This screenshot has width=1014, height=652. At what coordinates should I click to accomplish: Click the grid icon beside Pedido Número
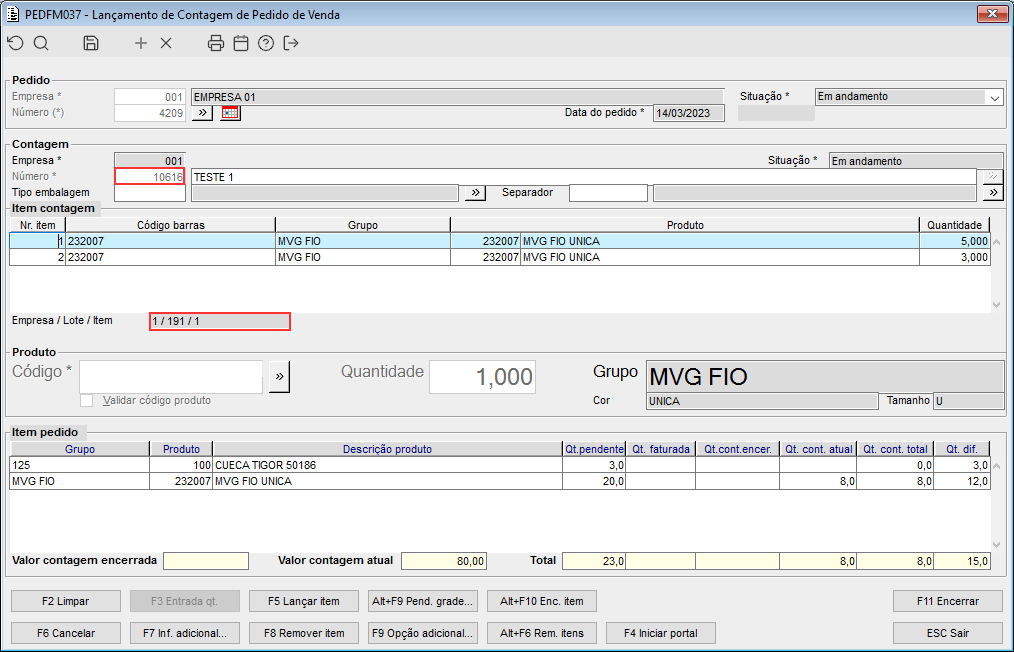point(231,113)
